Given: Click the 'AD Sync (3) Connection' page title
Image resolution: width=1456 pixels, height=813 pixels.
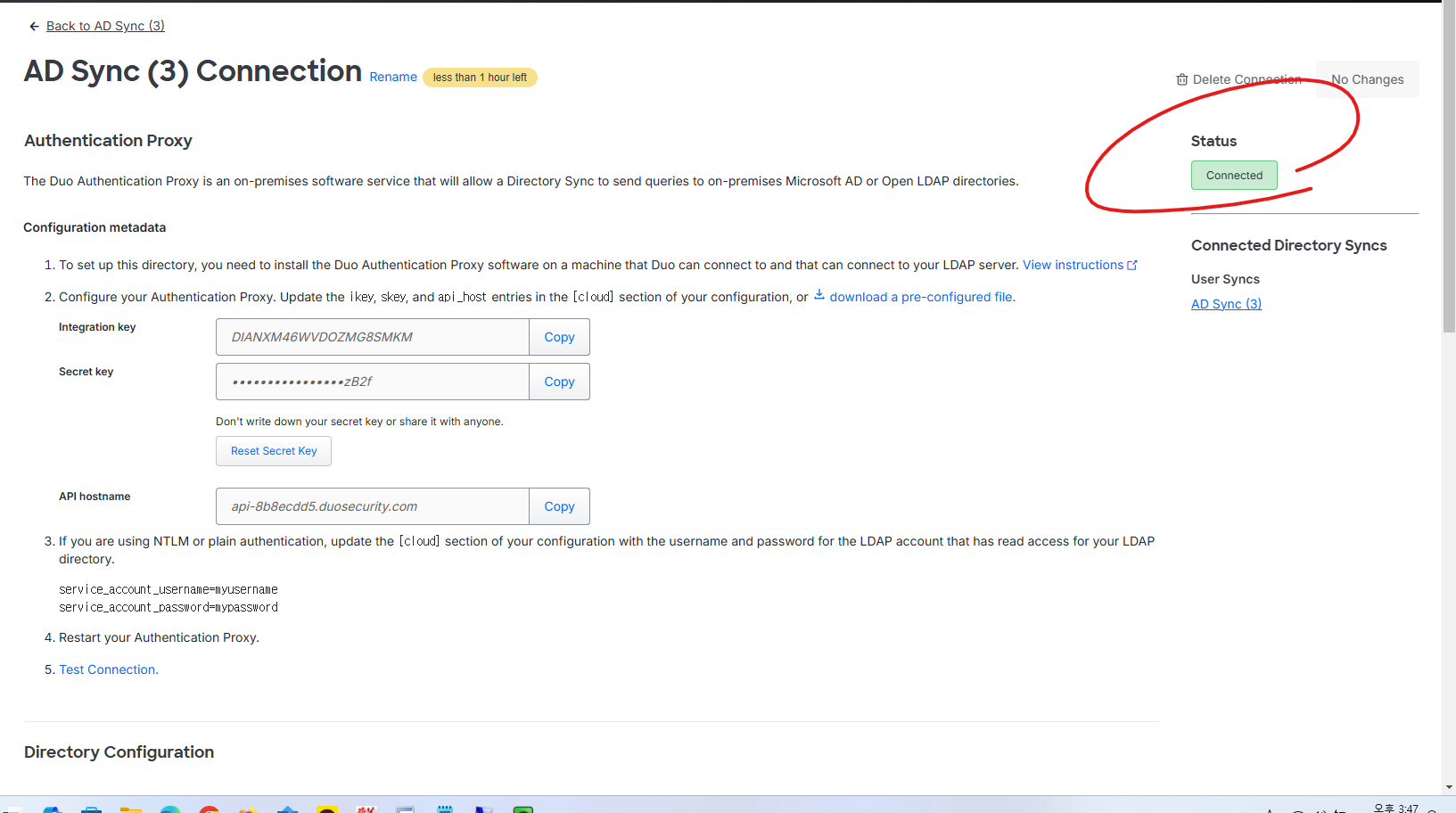Looking at the screenshot, I should [193, 71].
